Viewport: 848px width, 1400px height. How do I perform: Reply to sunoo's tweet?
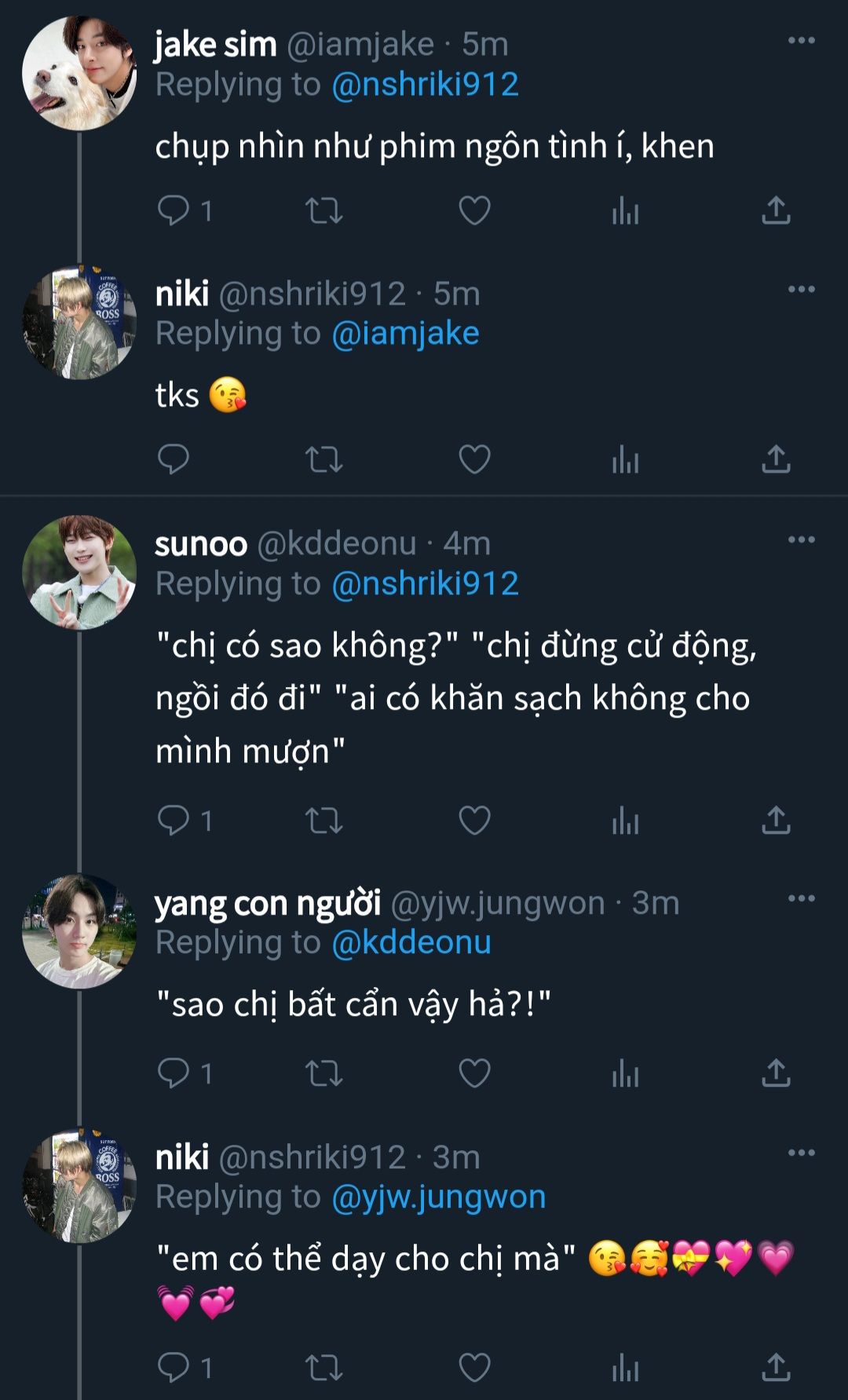pyautogui.click(x=174, y=820)
